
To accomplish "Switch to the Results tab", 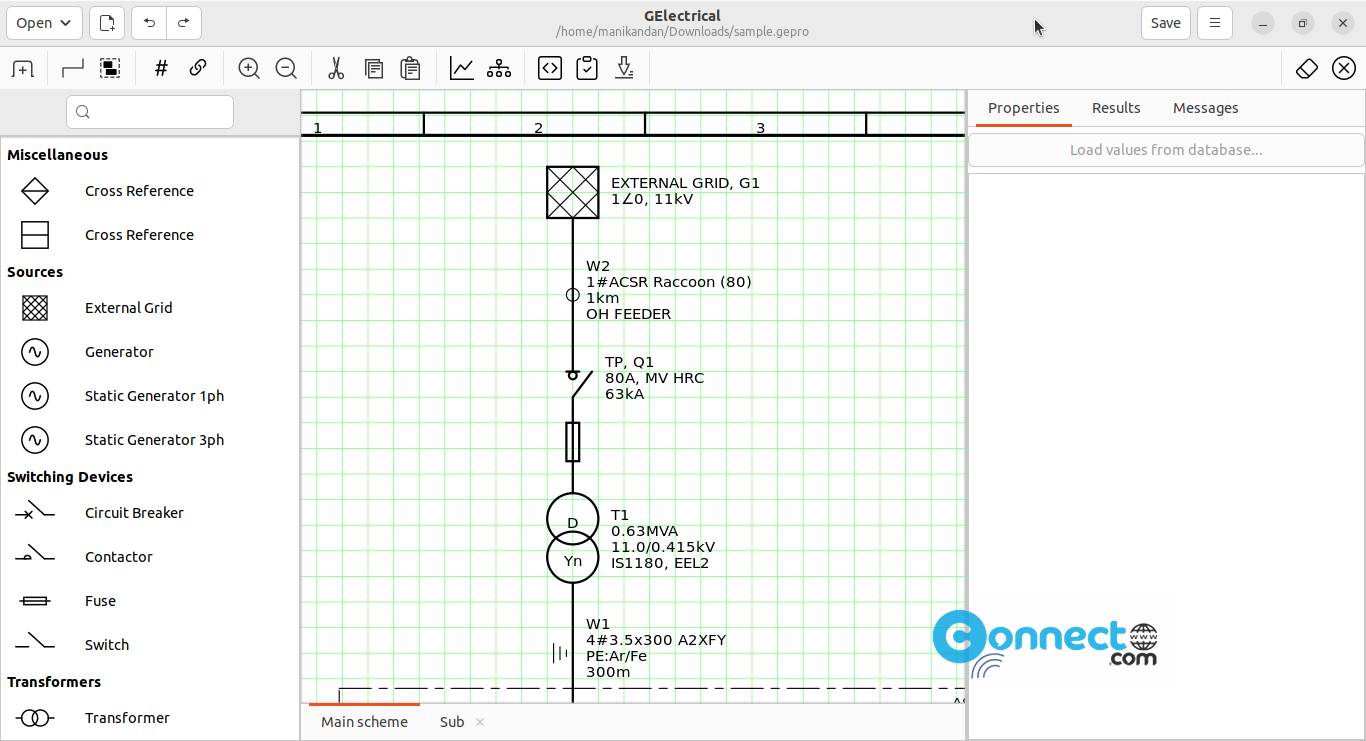I will pyautogui.click(x=1116, y=108).
